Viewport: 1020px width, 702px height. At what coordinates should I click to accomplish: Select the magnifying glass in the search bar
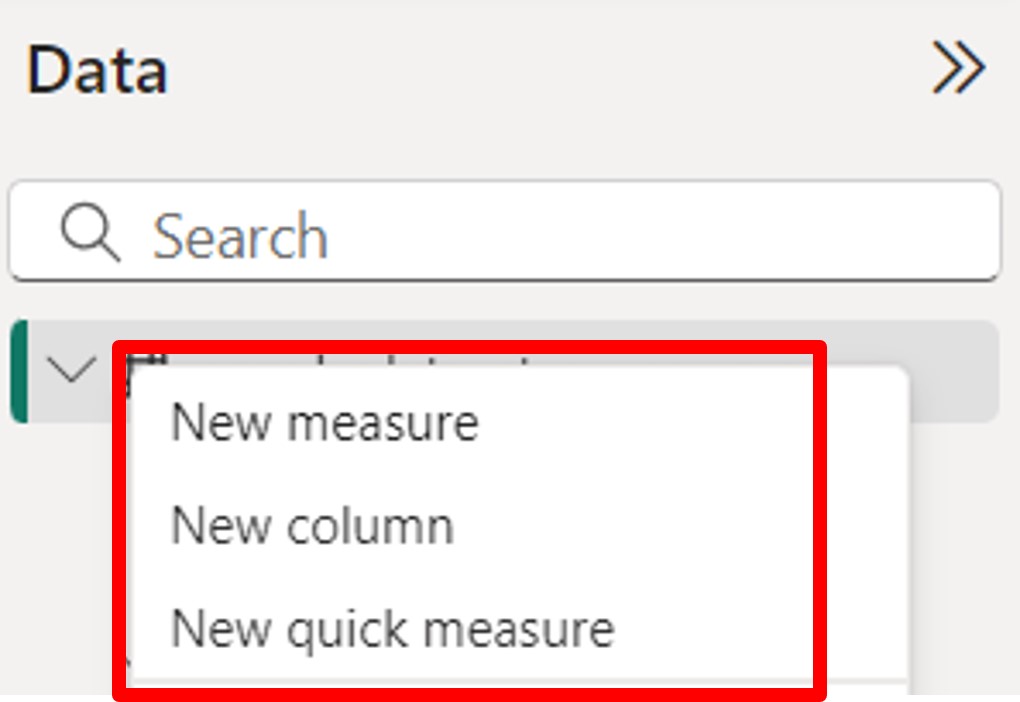(87, 233)
